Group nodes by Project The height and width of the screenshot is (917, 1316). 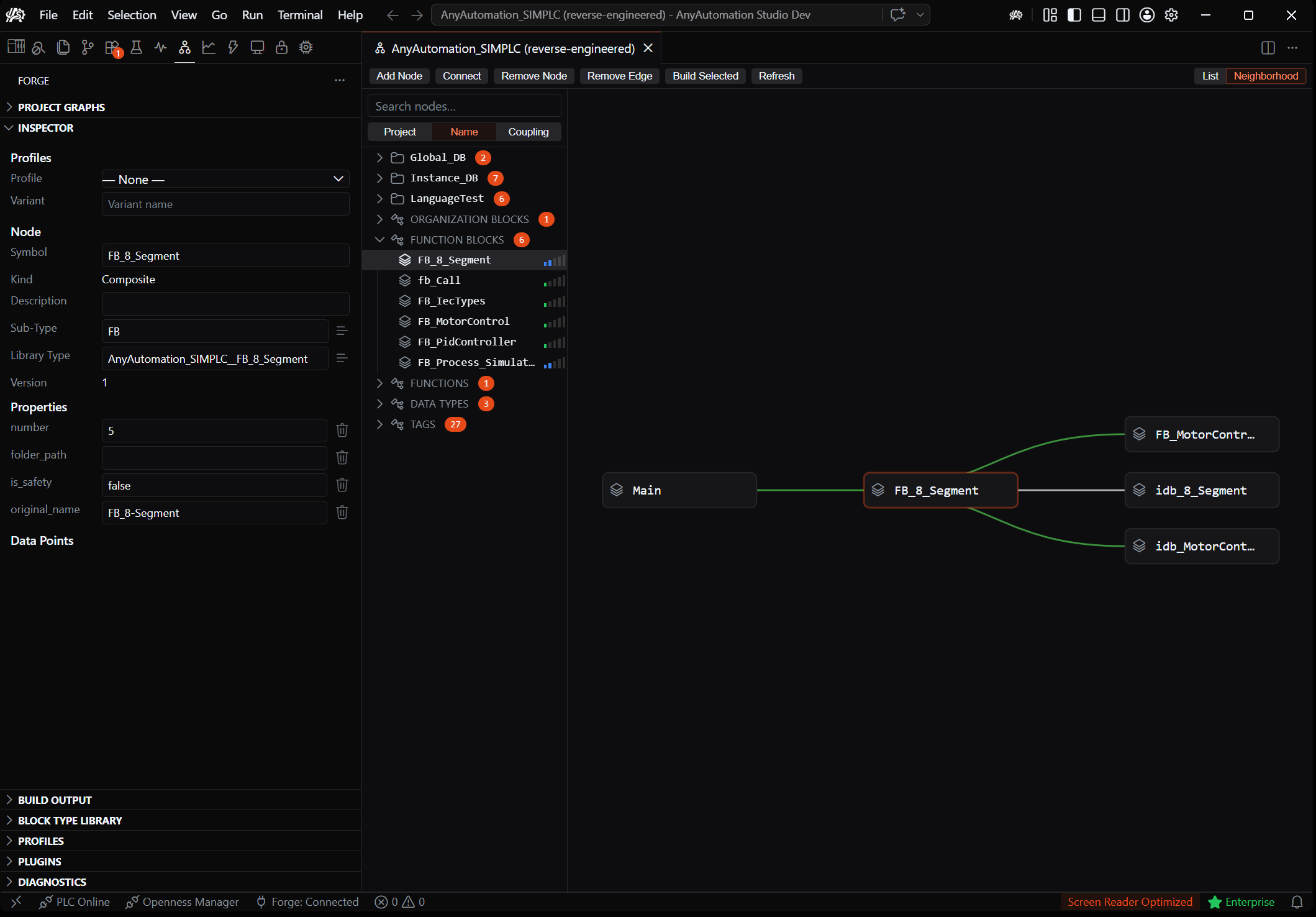click(400, 132)
